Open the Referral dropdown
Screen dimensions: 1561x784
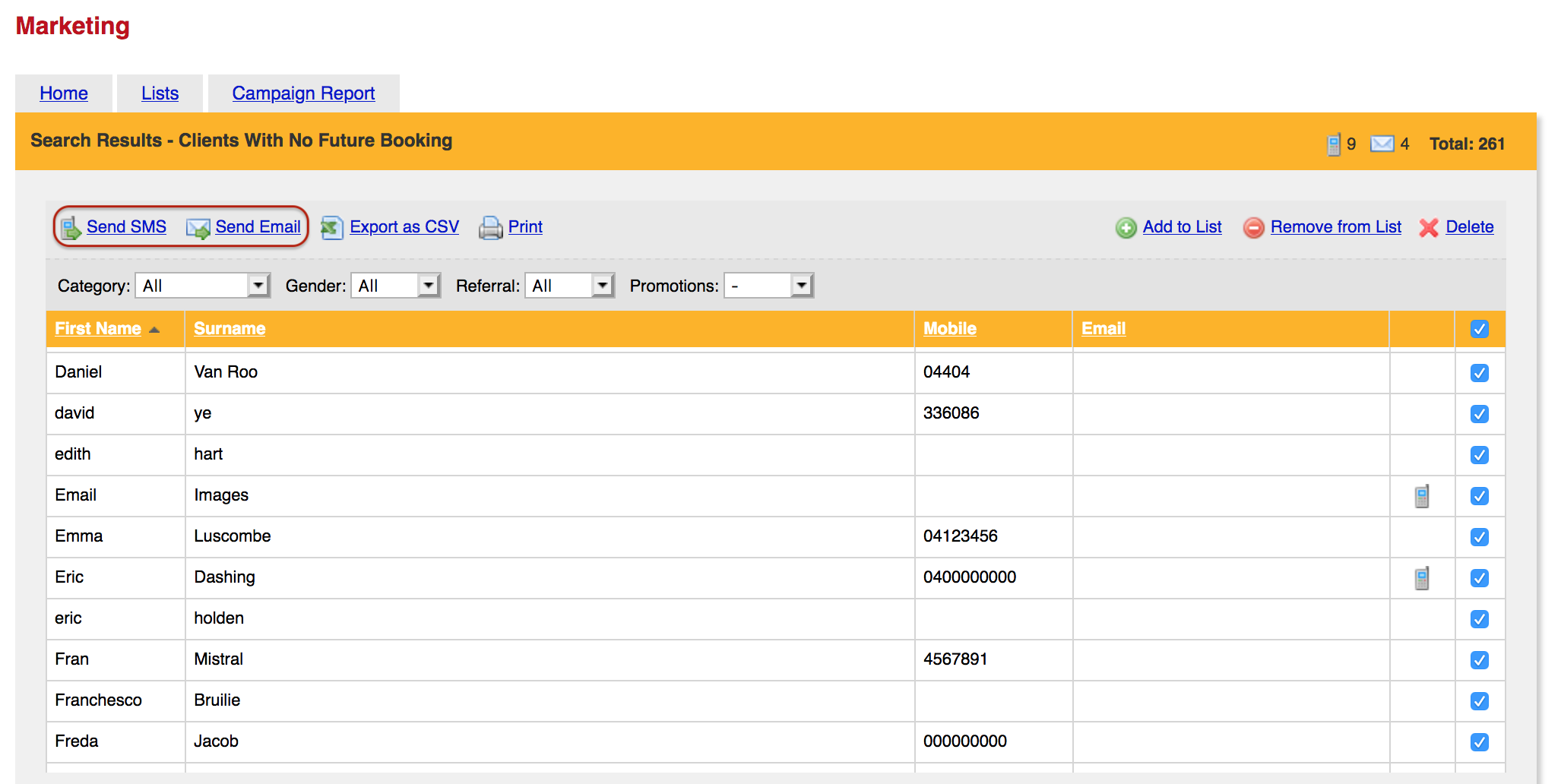(x=570, y=286)
